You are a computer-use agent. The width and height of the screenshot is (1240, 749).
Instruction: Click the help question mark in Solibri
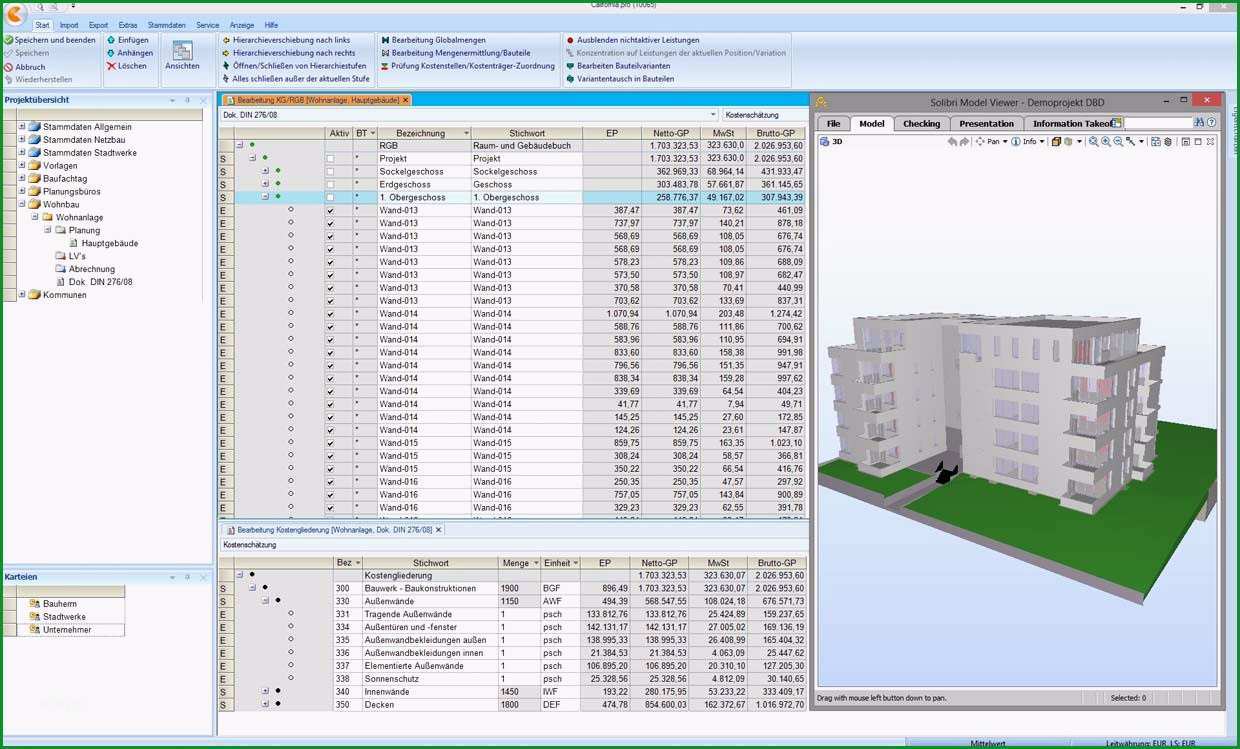pos(1211,123)
